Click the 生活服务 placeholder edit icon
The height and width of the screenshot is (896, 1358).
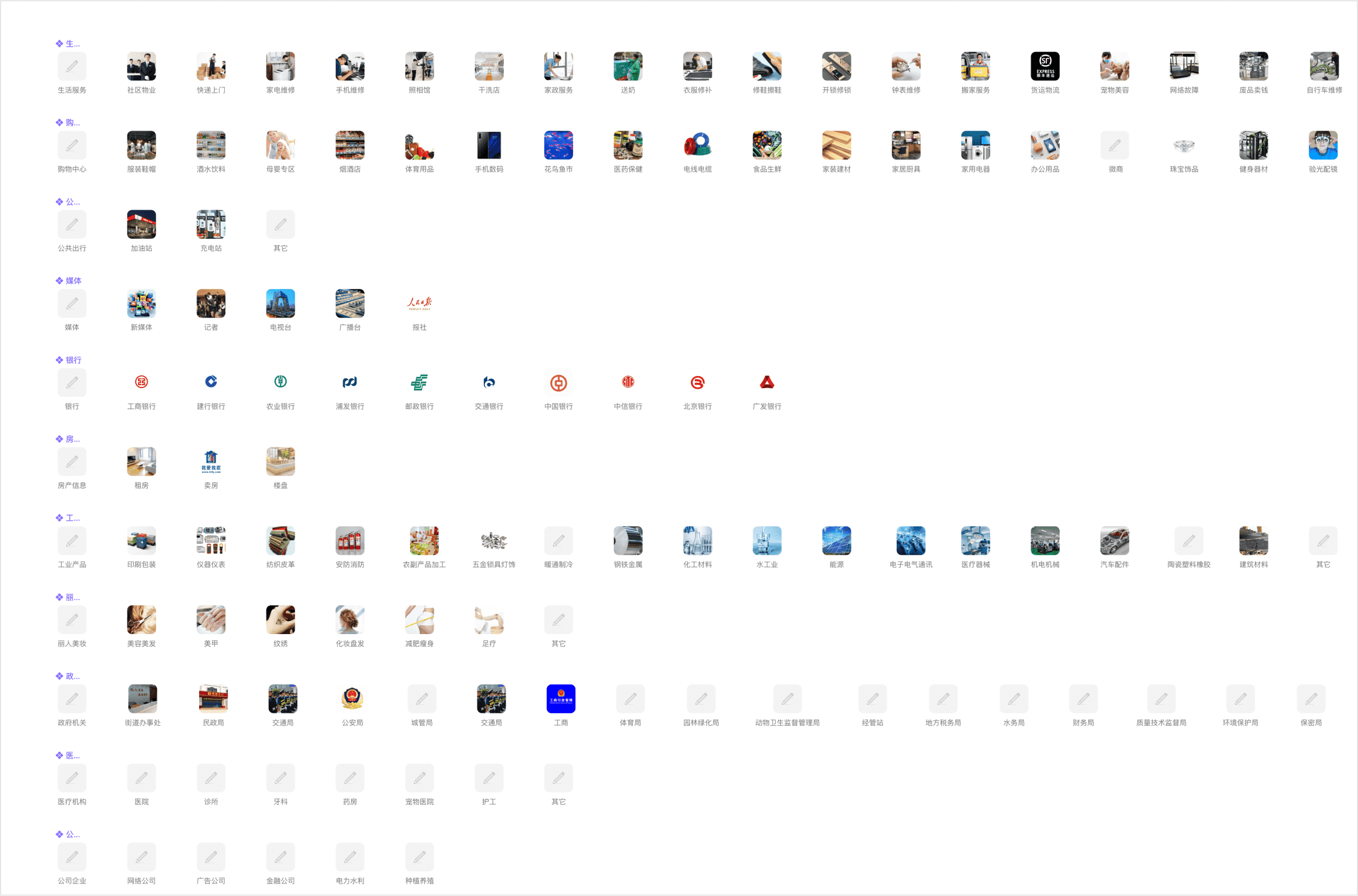pos(72,66)
